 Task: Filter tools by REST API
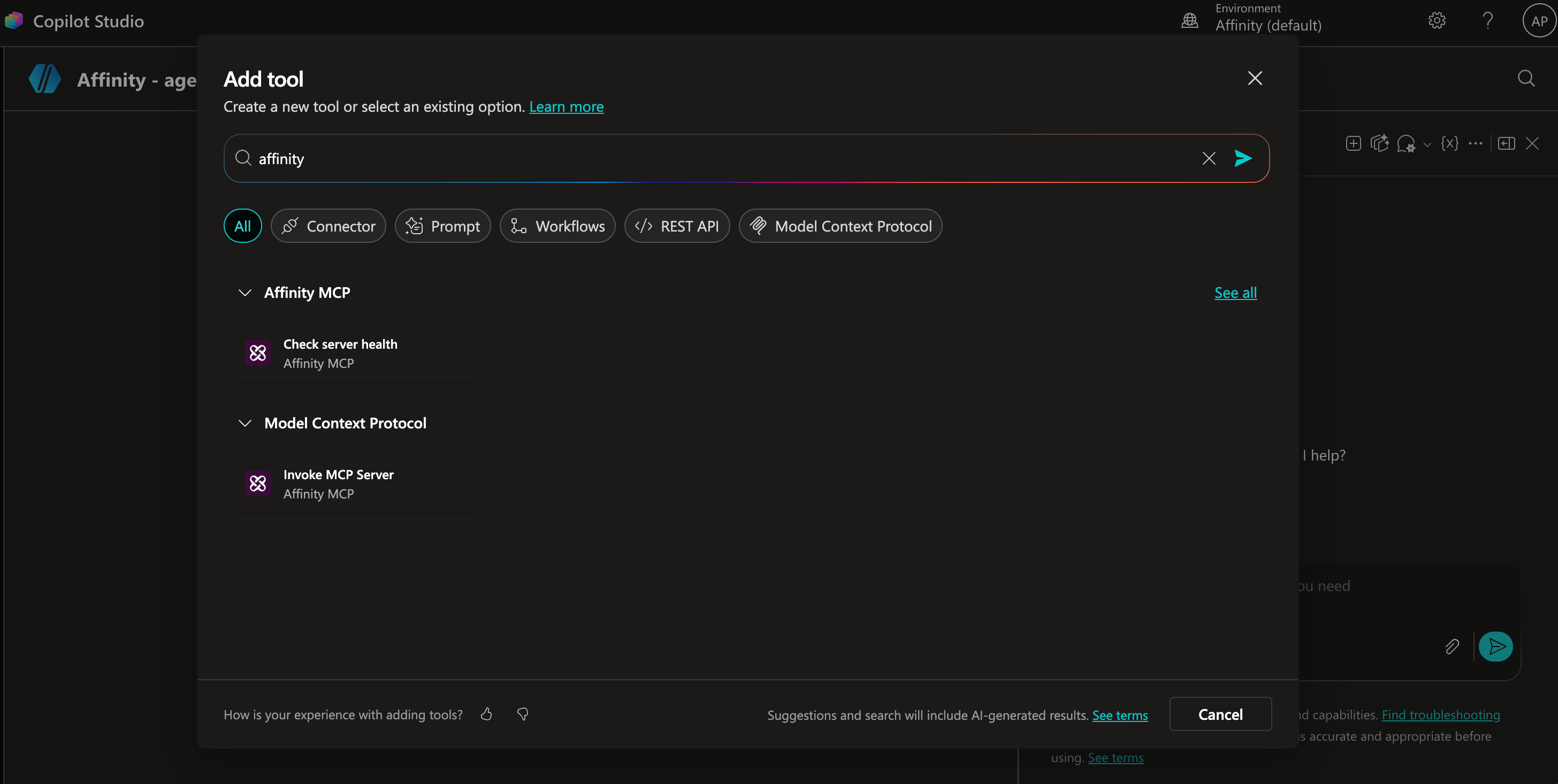click(677, 226)
